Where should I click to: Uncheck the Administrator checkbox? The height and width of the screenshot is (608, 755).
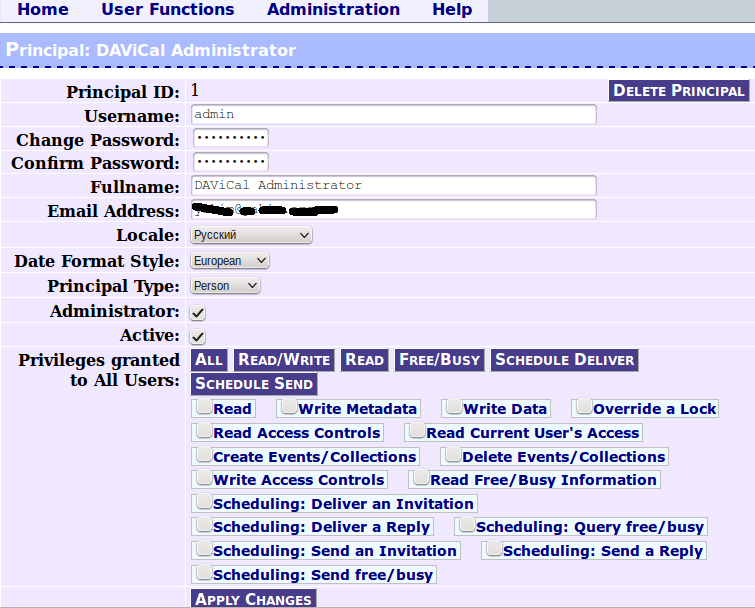pos(198,312)
